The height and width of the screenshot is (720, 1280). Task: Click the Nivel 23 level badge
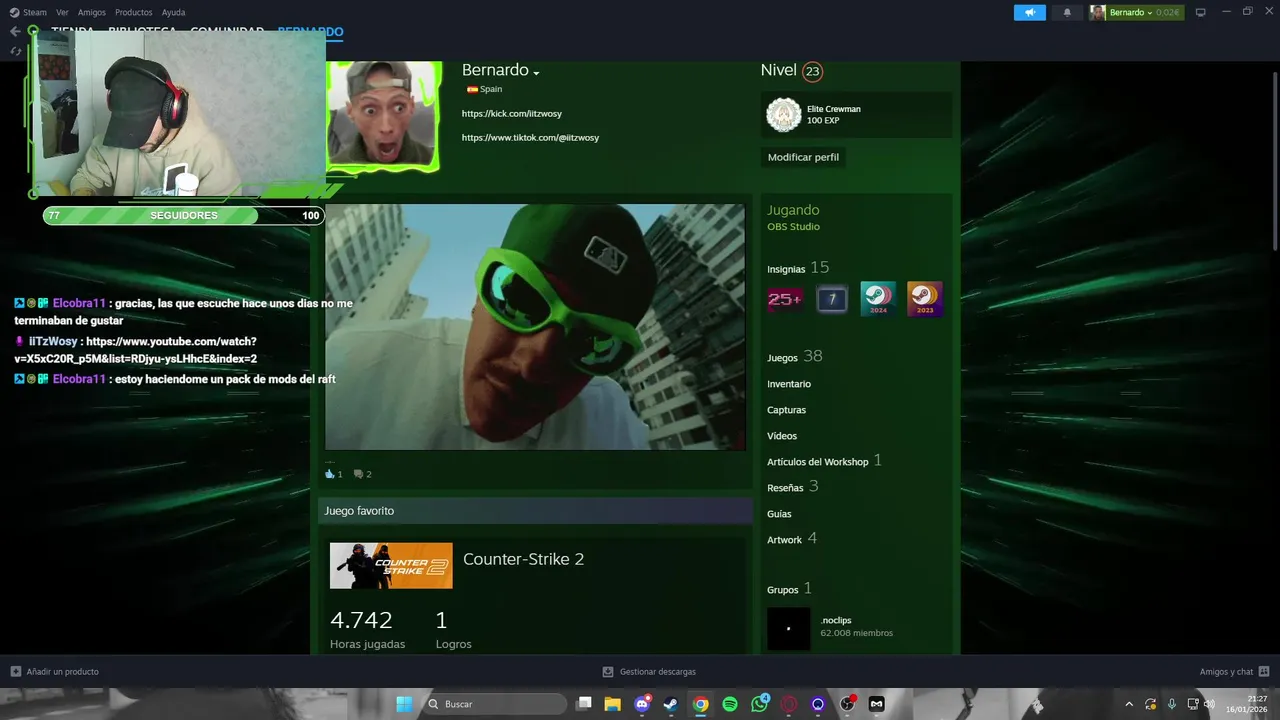[x=812, y=71]
